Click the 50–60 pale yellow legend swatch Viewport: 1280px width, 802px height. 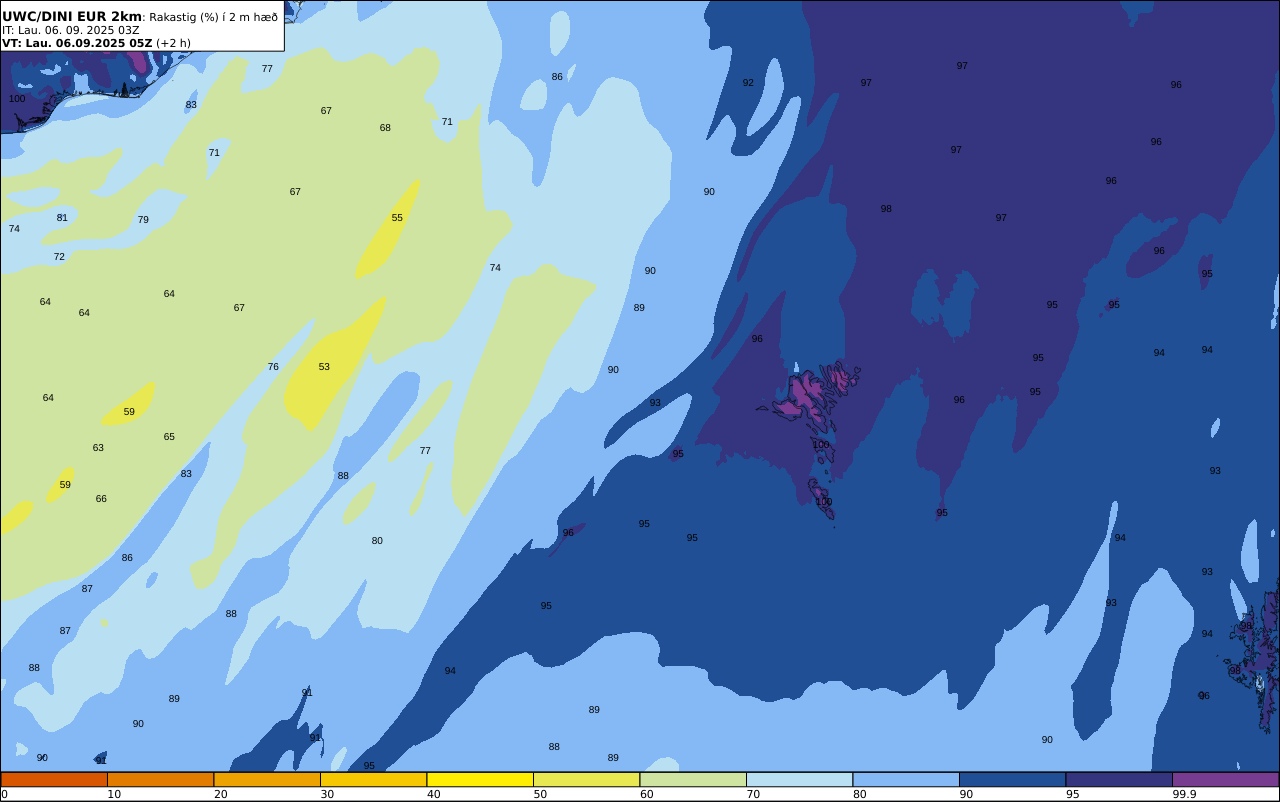[586, 779]
